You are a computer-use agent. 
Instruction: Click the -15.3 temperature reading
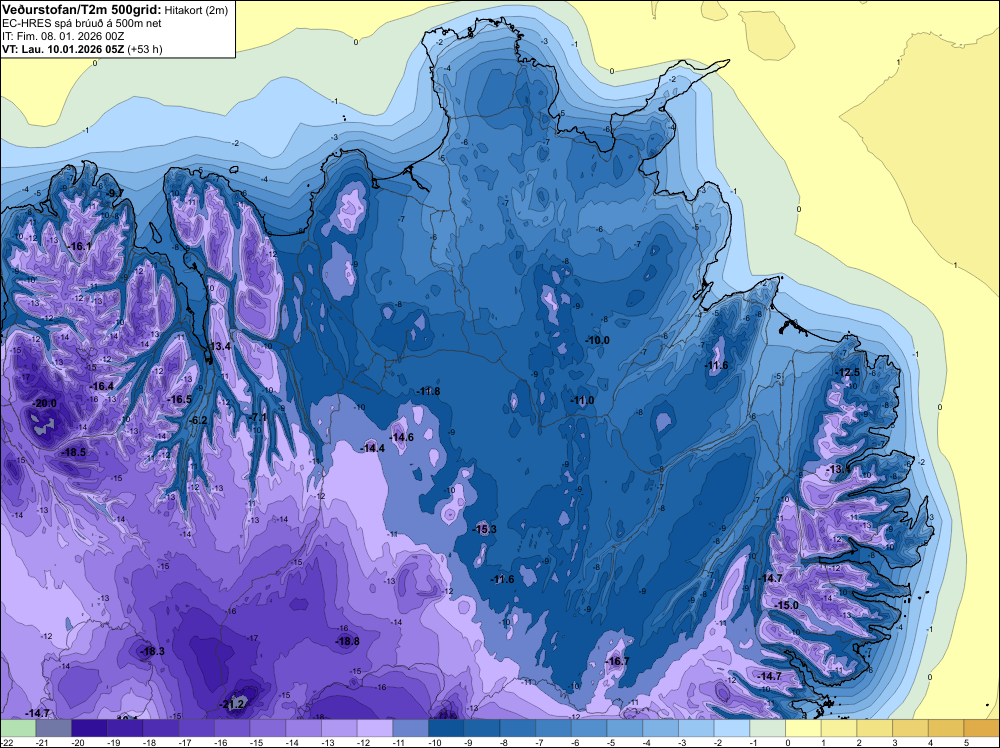pyautogui.click(x=484, y=529)
